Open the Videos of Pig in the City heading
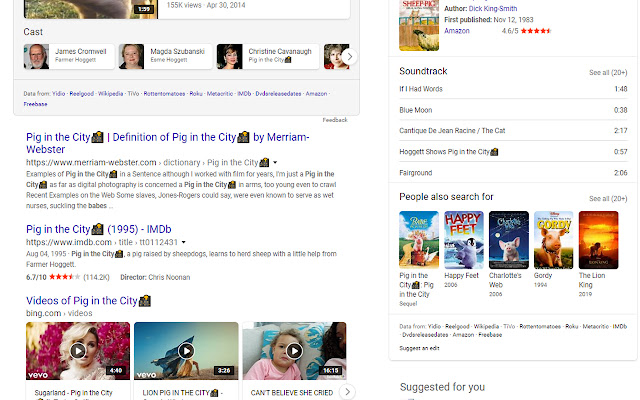Screen dimensions: 640x400 89,301
